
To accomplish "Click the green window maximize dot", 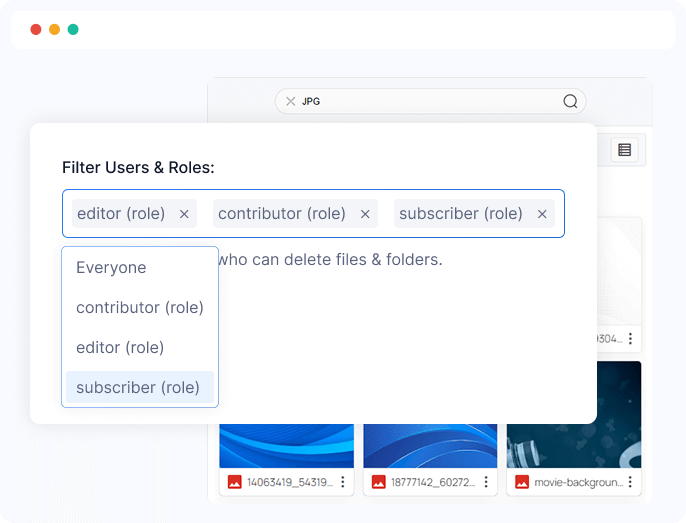I will (x=73, y=29).
